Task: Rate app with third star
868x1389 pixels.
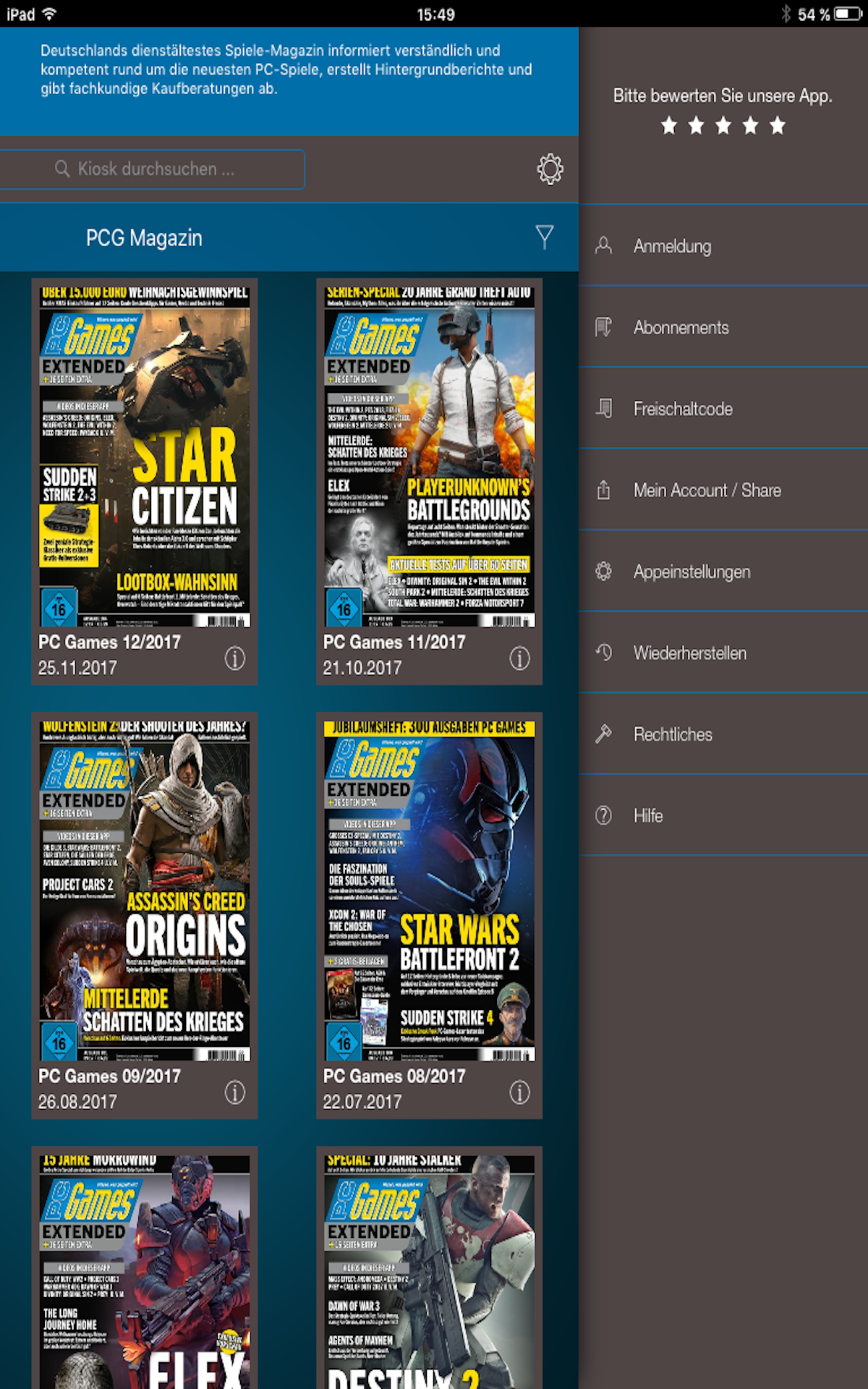Action: [723, 126]
